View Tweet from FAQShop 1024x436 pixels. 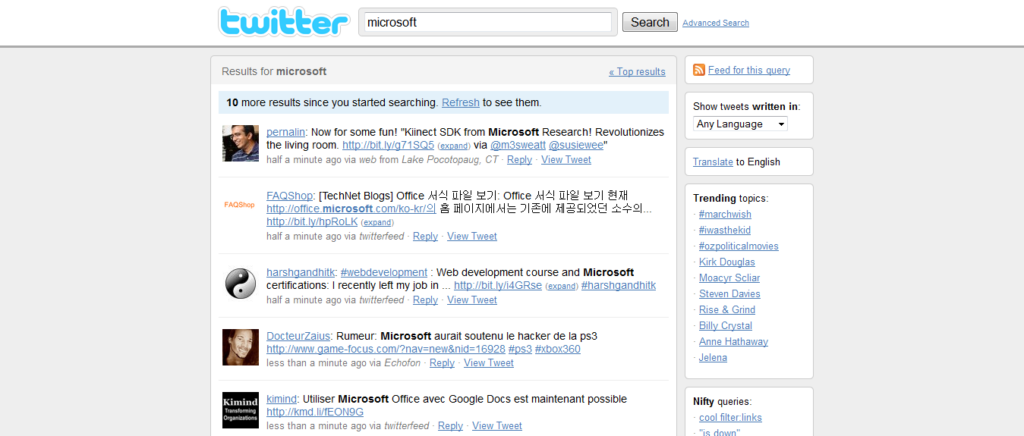[472, 236]
